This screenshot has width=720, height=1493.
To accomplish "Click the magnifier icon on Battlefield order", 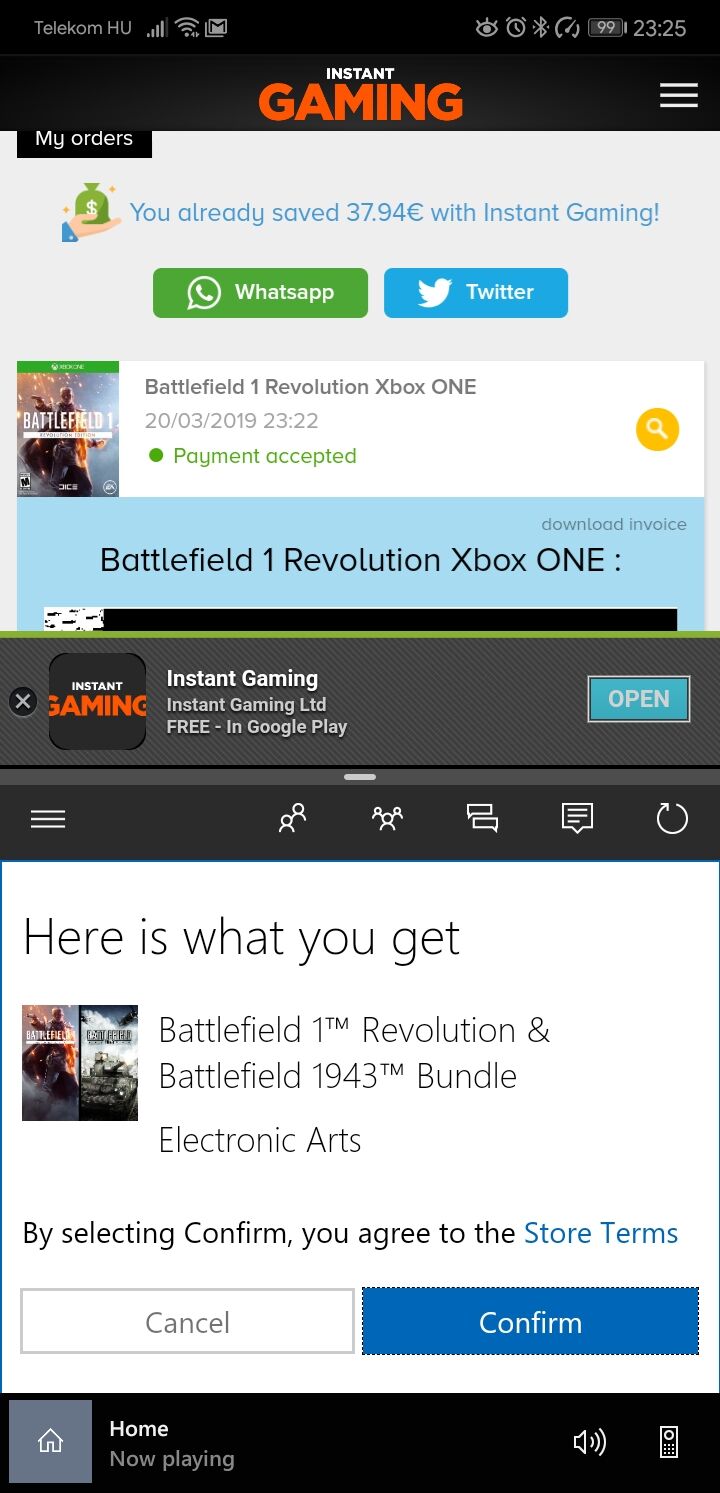I will pyautogui.click(x=657, y=430).
